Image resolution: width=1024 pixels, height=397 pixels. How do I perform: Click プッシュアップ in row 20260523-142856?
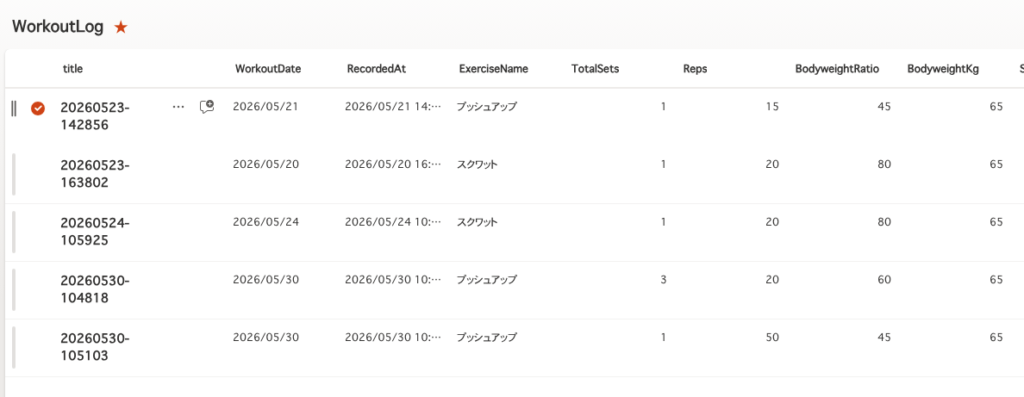487,106
